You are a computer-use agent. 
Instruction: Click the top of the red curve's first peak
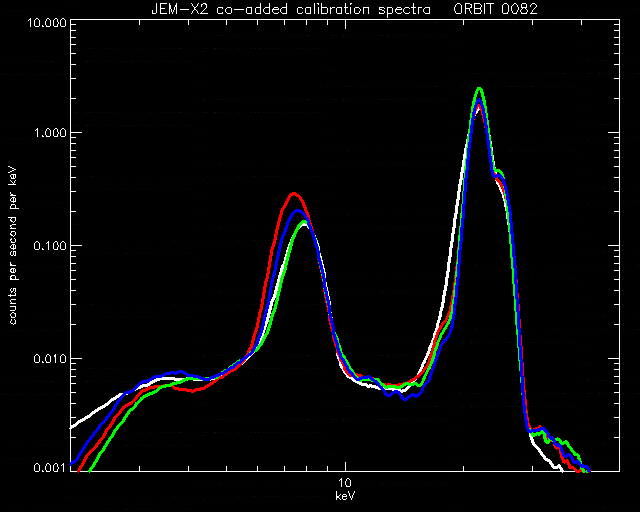[293, 194]
